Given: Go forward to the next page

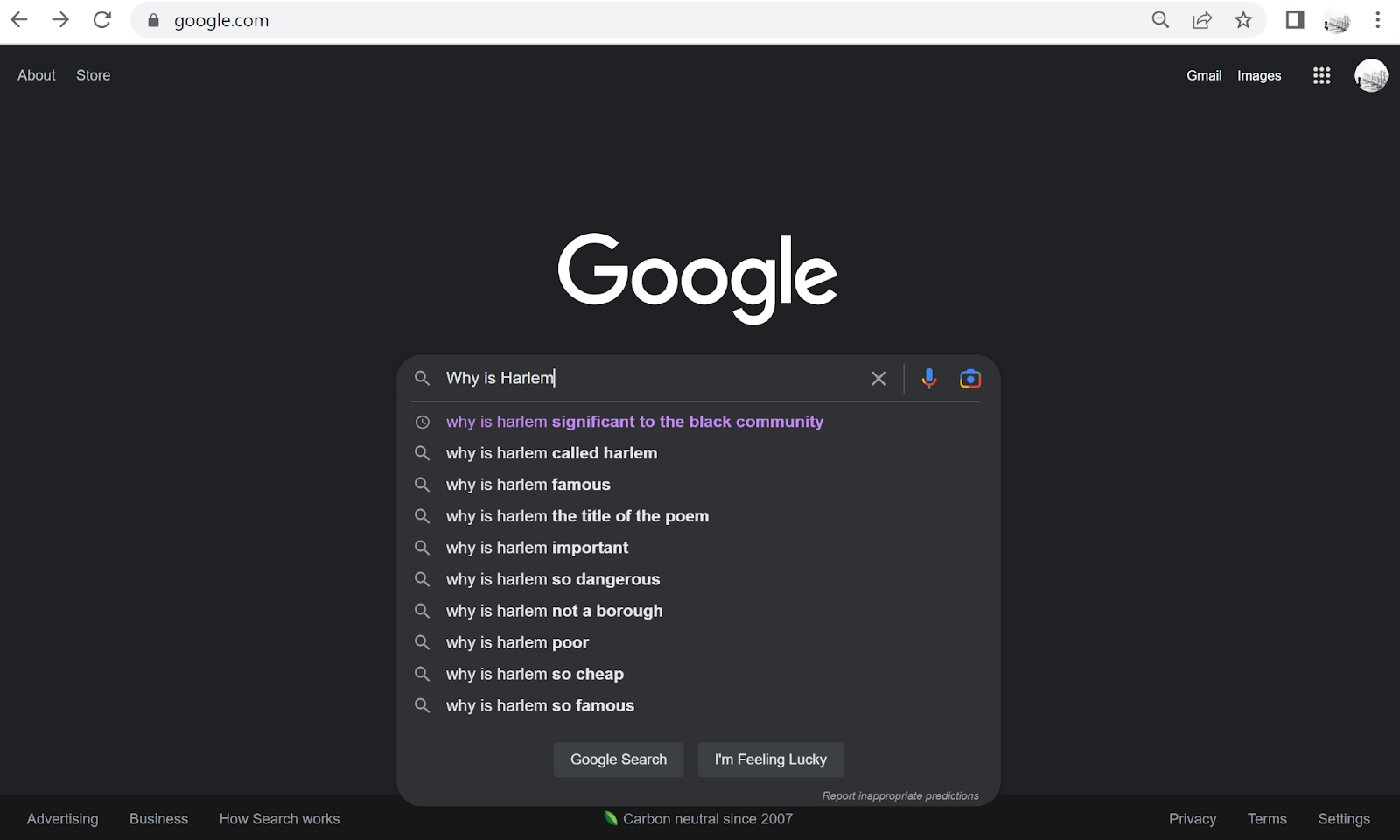Looking at the screenshot, I should (60, 19).
